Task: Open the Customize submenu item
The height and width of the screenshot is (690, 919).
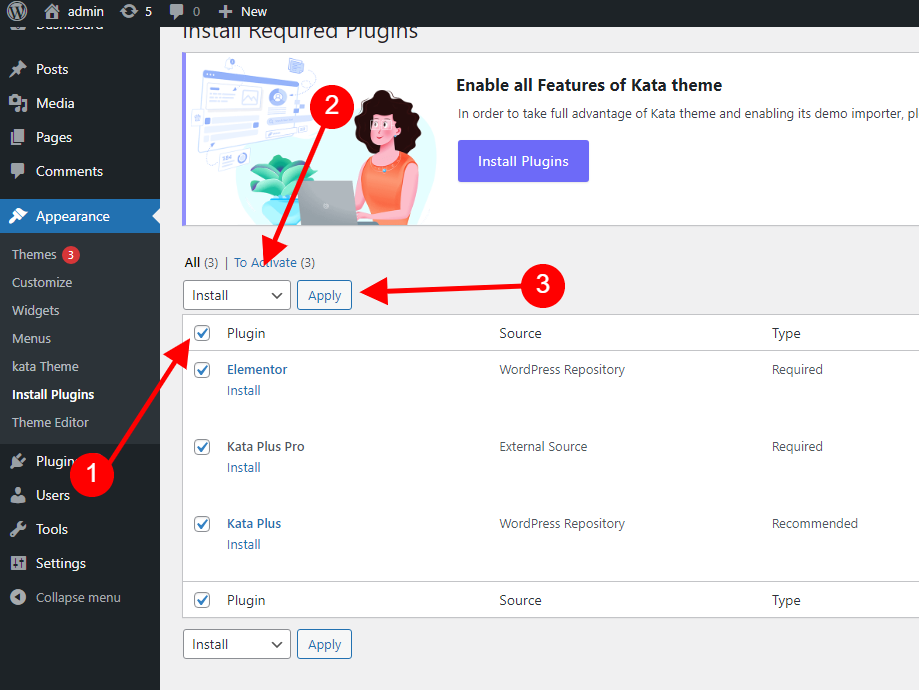Action: tap(42, 283)
